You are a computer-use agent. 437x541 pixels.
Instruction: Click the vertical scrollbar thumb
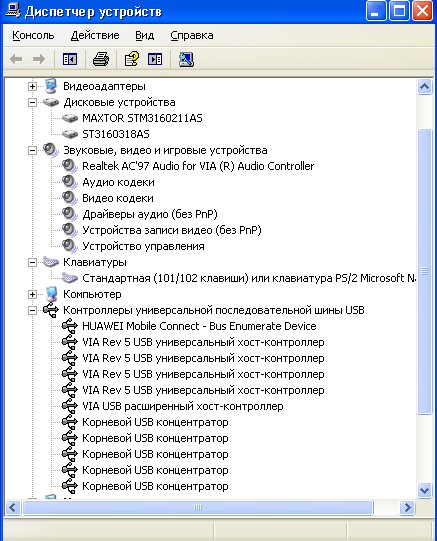click(x=424, y=271)
